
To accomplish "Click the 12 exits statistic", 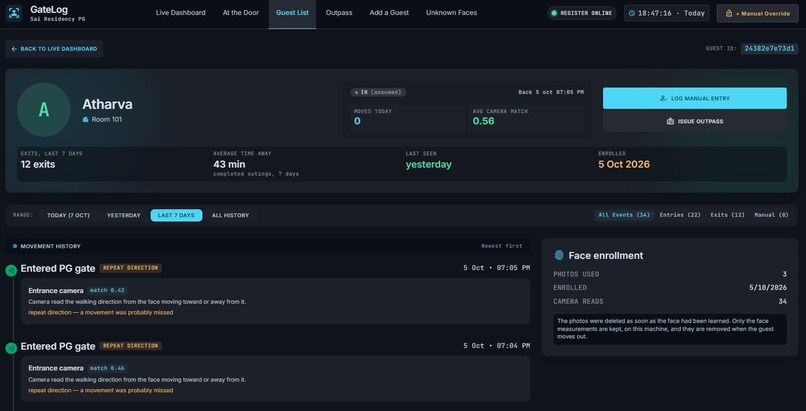I will pos(38,164).
